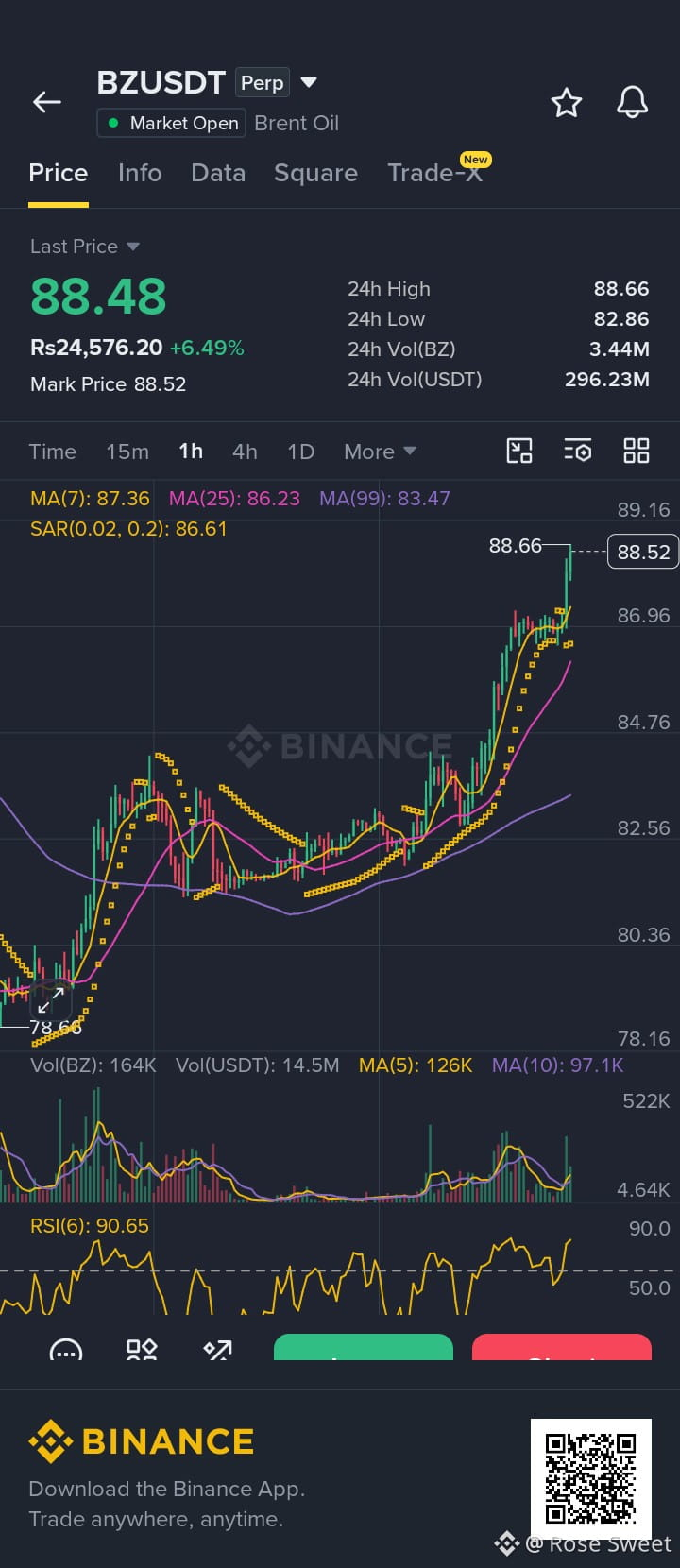The width and height of the screenshot is (680, 1568).
Task: Tap the Market Open status badge
Action: (x=172, y=123)
